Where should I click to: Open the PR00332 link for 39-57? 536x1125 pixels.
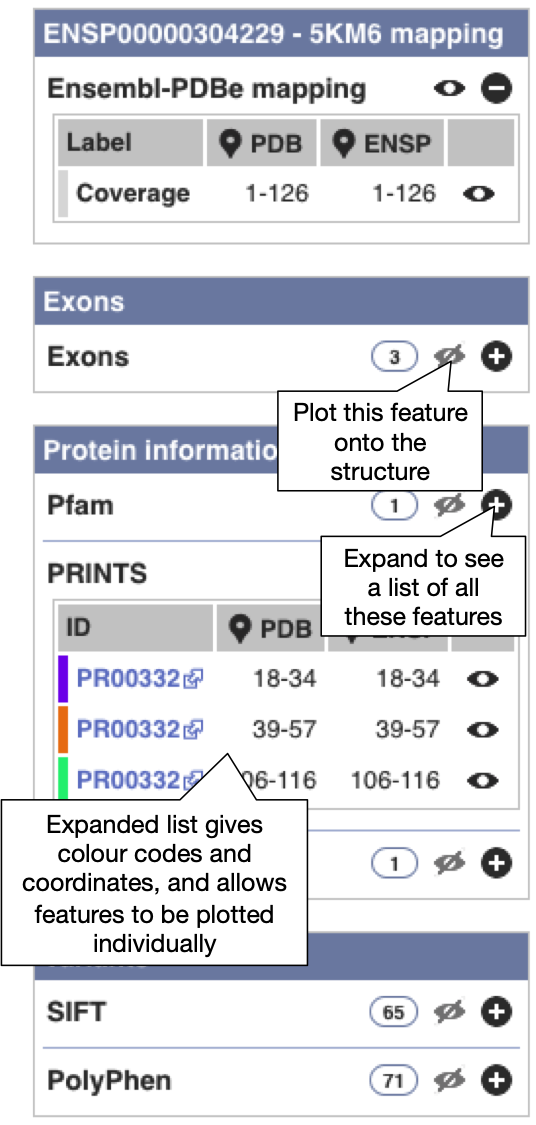[x=140, y=730]
